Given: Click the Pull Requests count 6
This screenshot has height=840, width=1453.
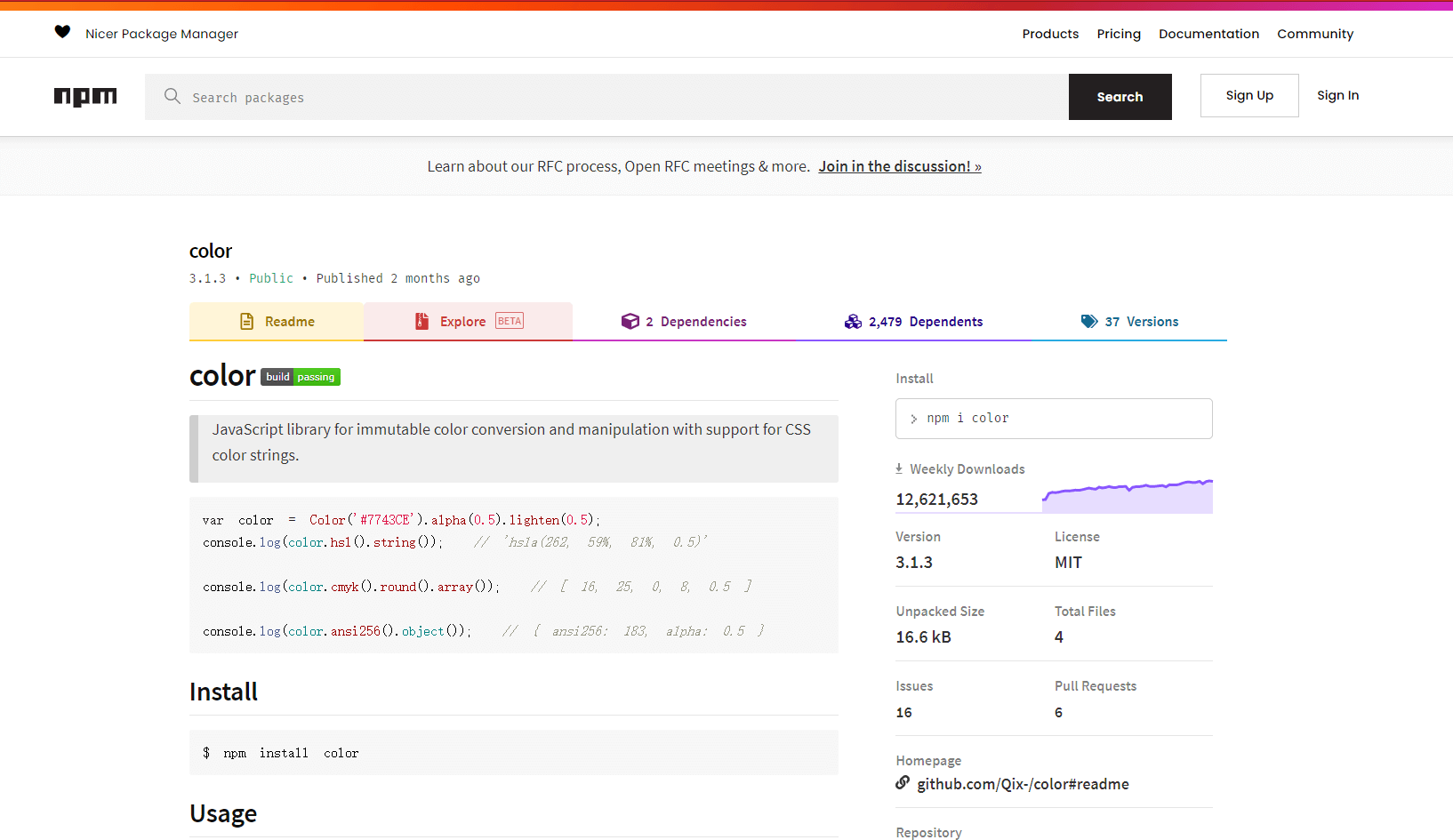Looking at the screenshot, I should click(x=1058, y=713).
